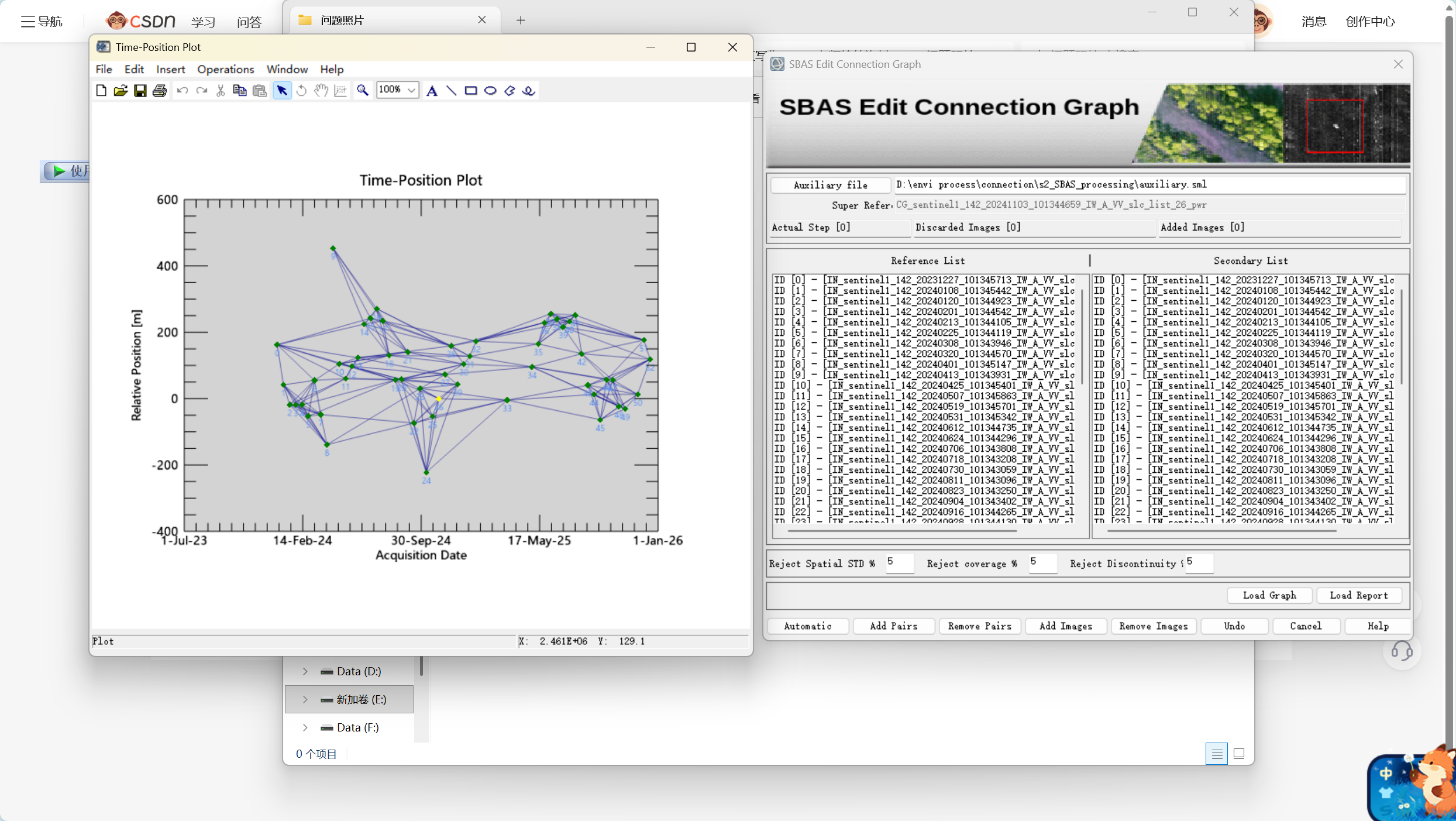Open the Insert menu

point(170,69)
